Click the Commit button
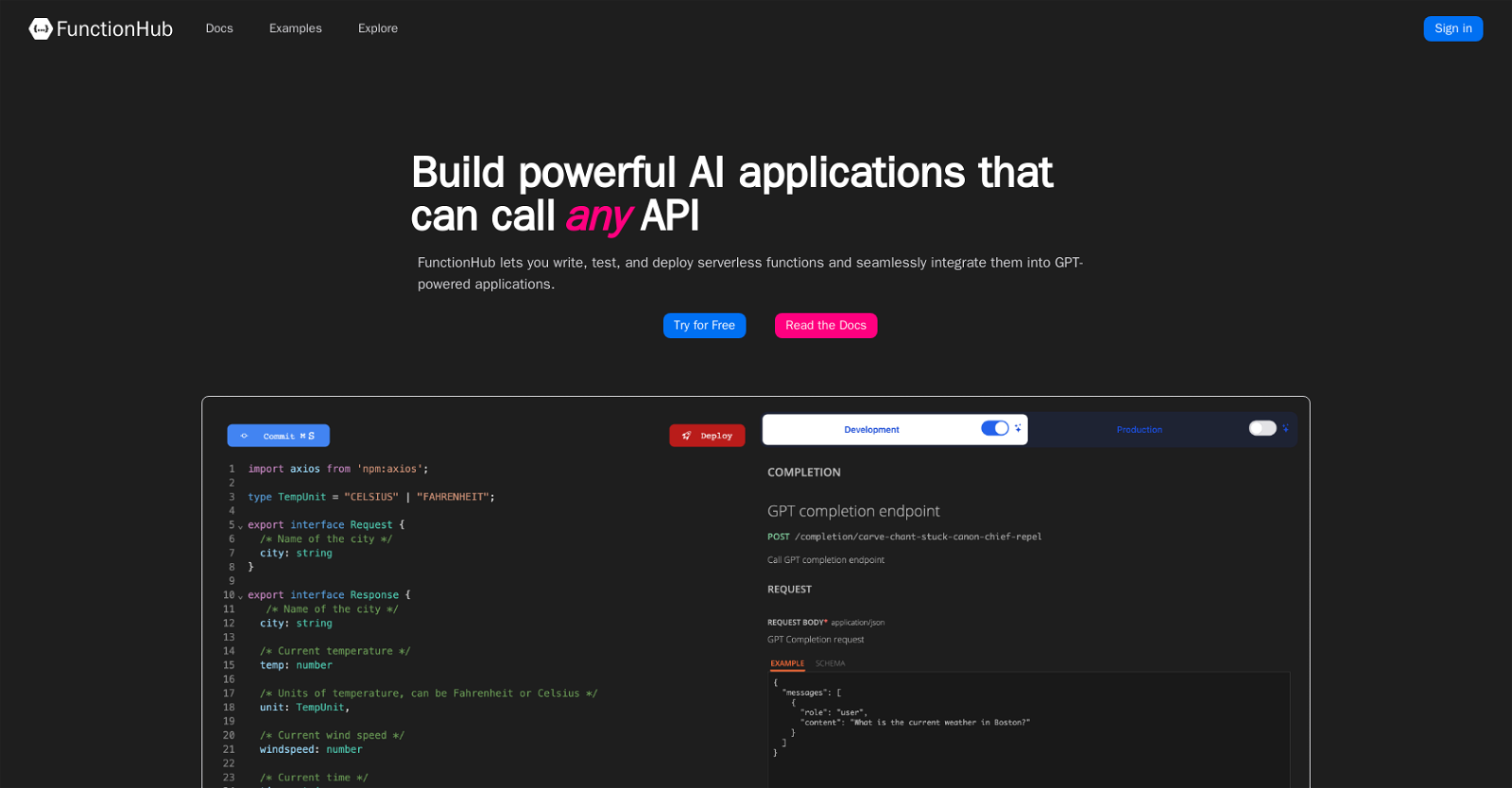Viewport: 1512px width, 788px height. pyautogui.click(x=279, y=436)
